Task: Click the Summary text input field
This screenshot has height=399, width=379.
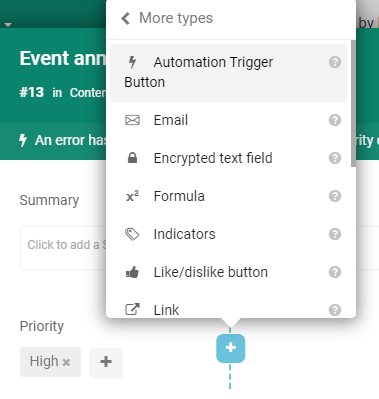Action: pyautogui.click(x=63, y=248)
